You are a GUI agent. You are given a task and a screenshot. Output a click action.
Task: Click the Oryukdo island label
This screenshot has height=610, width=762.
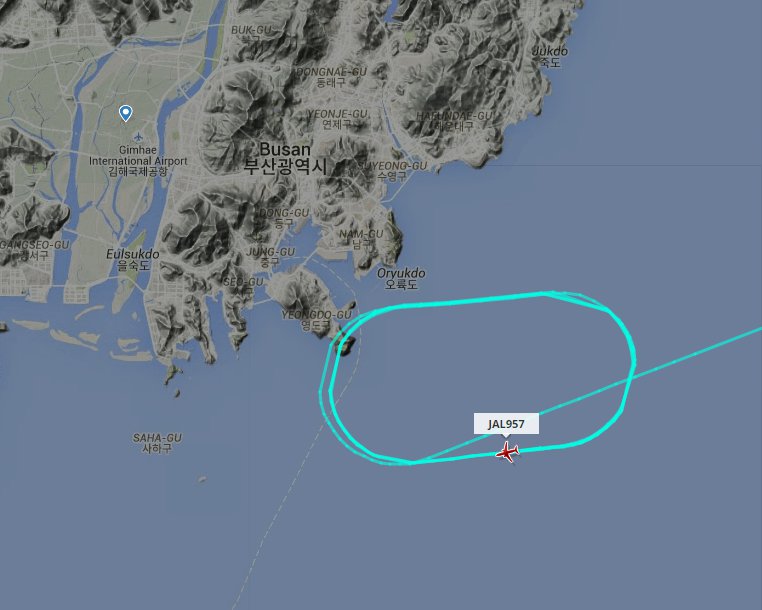(x=401, y=279)
